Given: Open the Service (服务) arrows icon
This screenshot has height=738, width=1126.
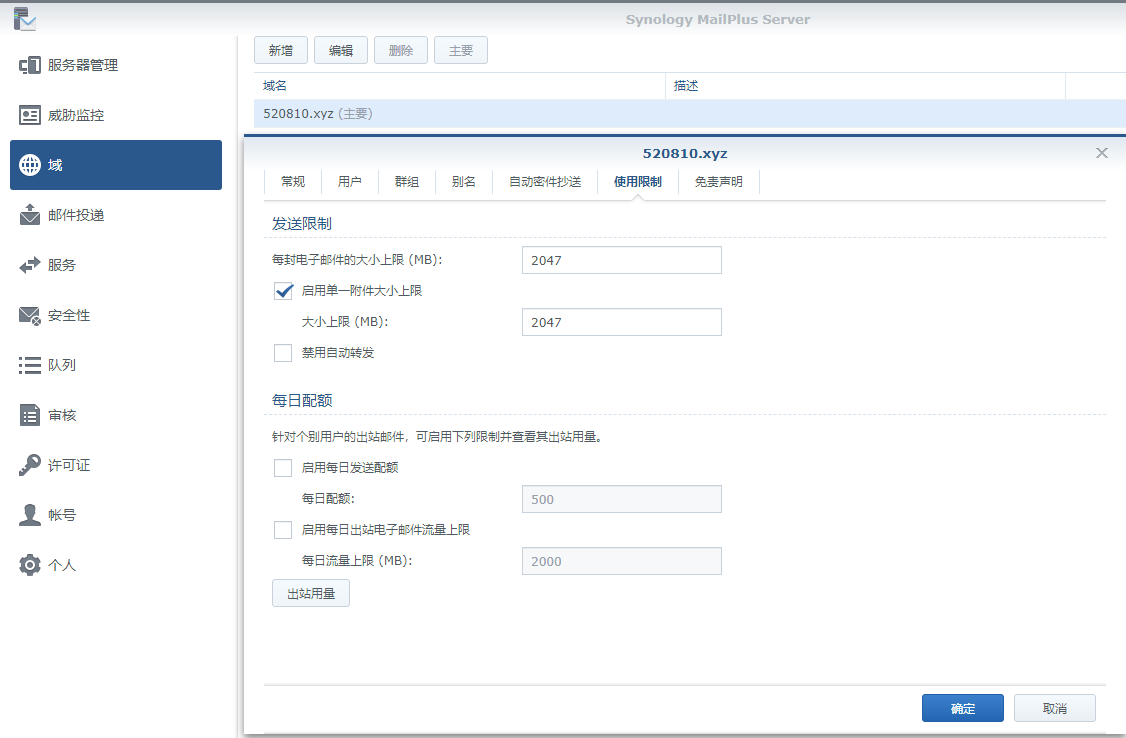Looking at the screenshot, I should (x=30, y=265).
